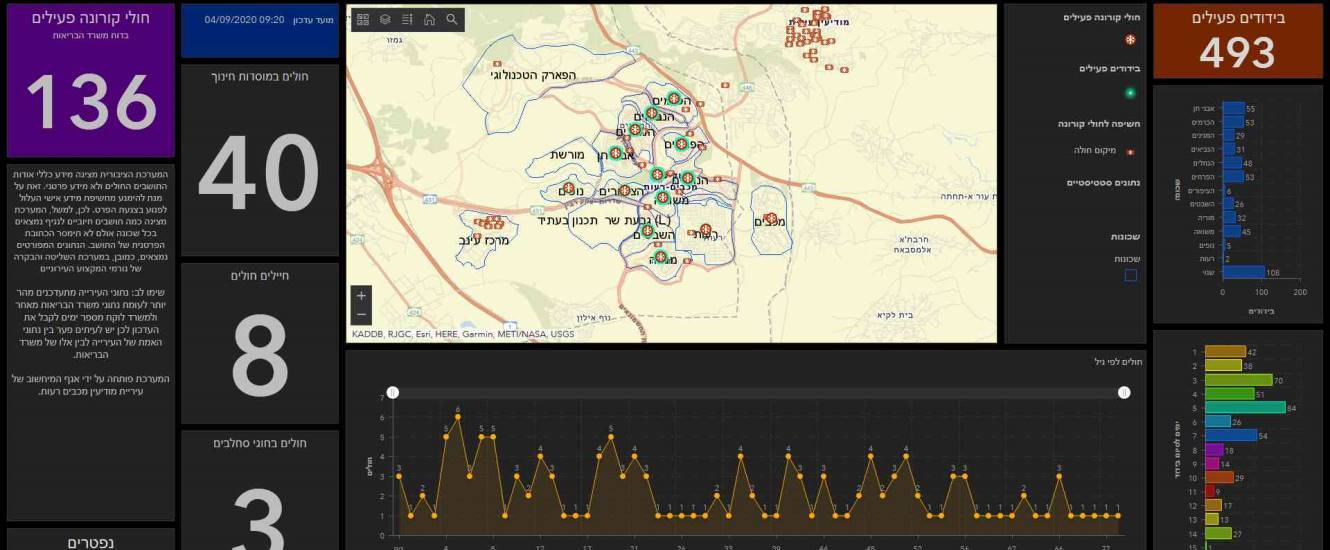Click the מכבים neighborhood patient marker on map
This screenshot has height=550, width=1330.
click(770, 218)
